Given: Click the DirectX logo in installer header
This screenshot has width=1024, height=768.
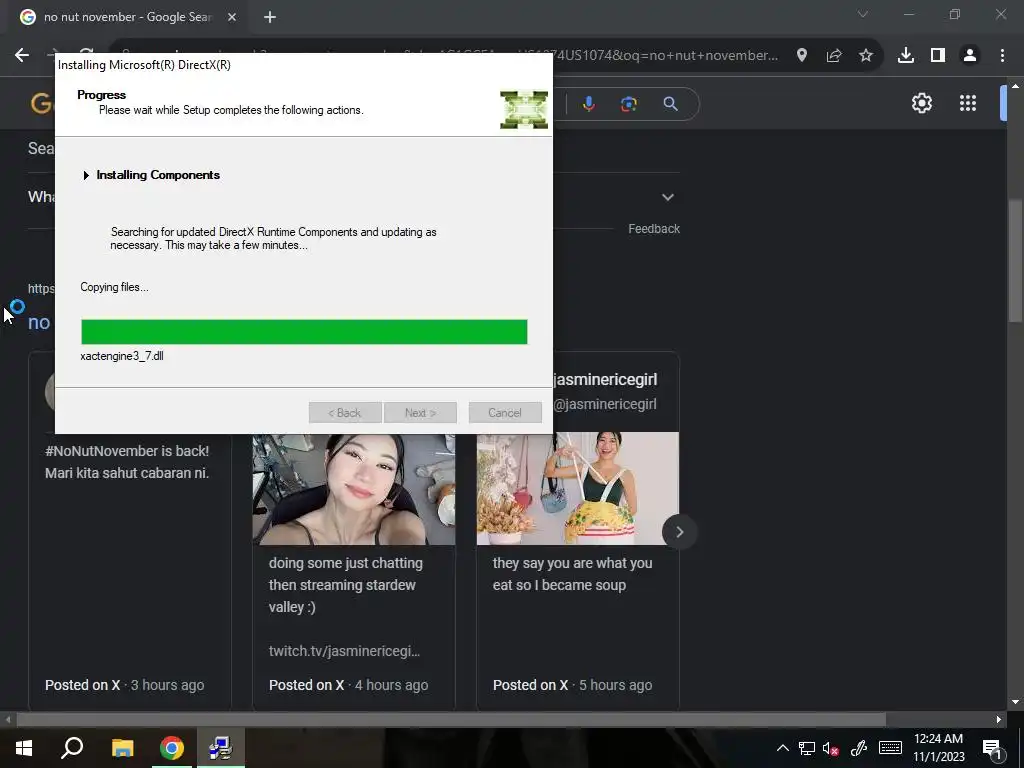Looking at the screenshot, I should [x=524, y=110].
